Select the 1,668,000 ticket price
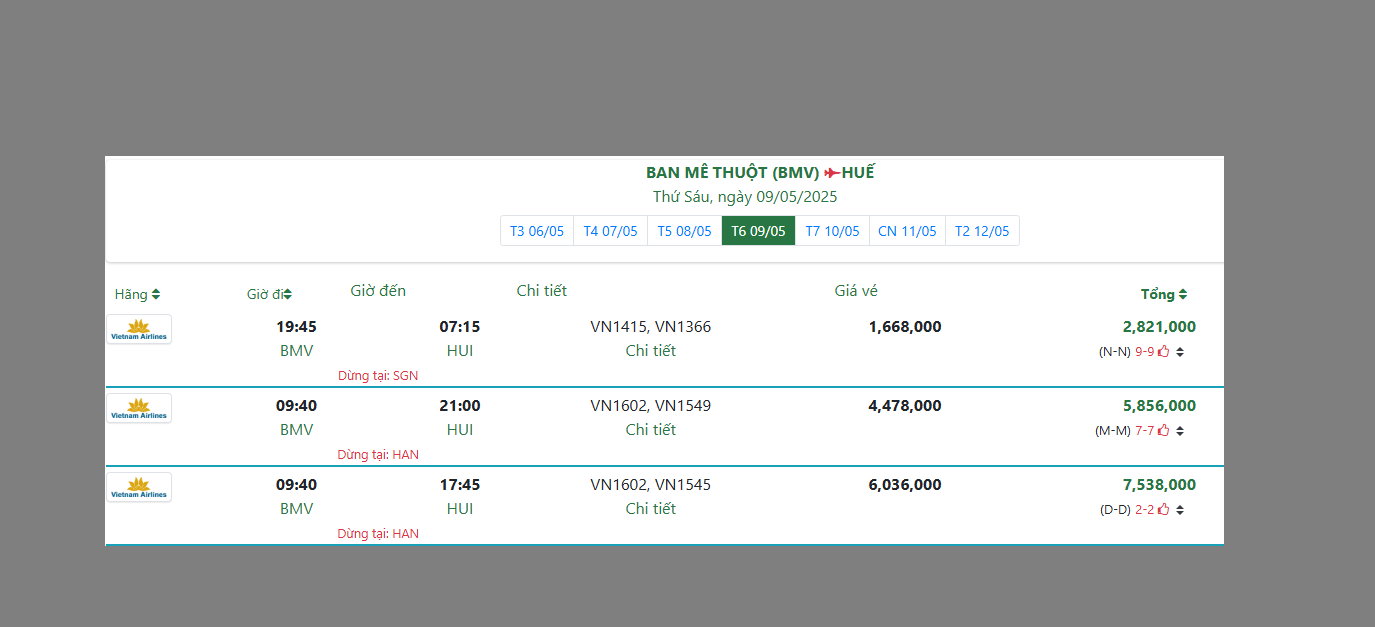The image size is (1375, 627). pyautogui.click(x=904, y=327)
